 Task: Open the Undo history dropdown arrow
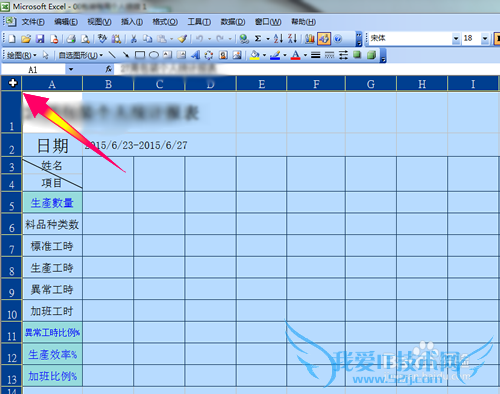coord(209,39)
